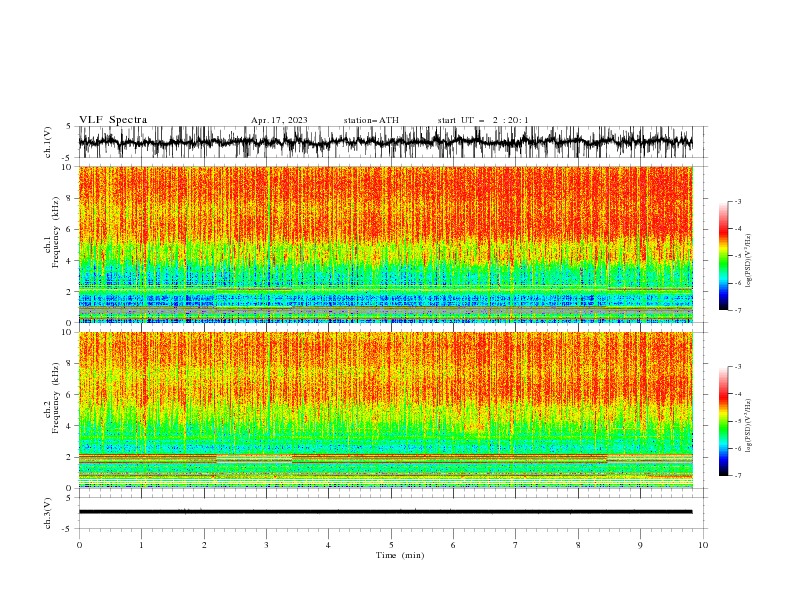Click the ch.1 color bar "log(PSD)(V²/Hz)" label
792x612 pixels.
pyautogui.click(x=748, y=261)
